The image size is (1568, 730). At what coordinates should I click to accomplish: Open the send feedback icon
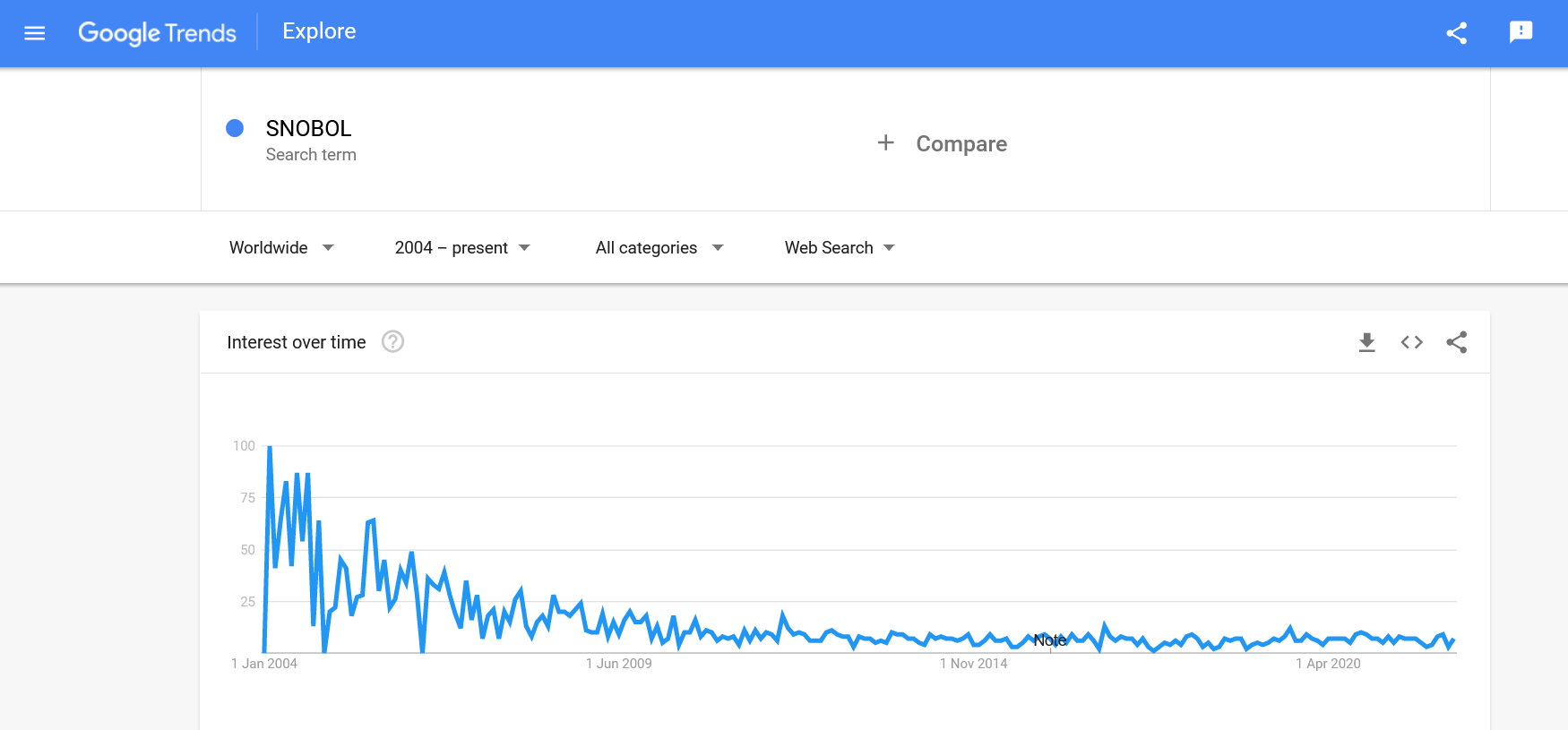pos(1521,33)
